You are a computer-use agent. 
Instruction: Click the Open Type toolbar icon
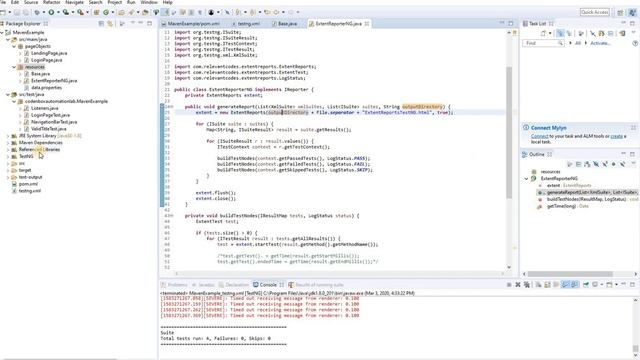pyautogui.click(x=121, y=12)
